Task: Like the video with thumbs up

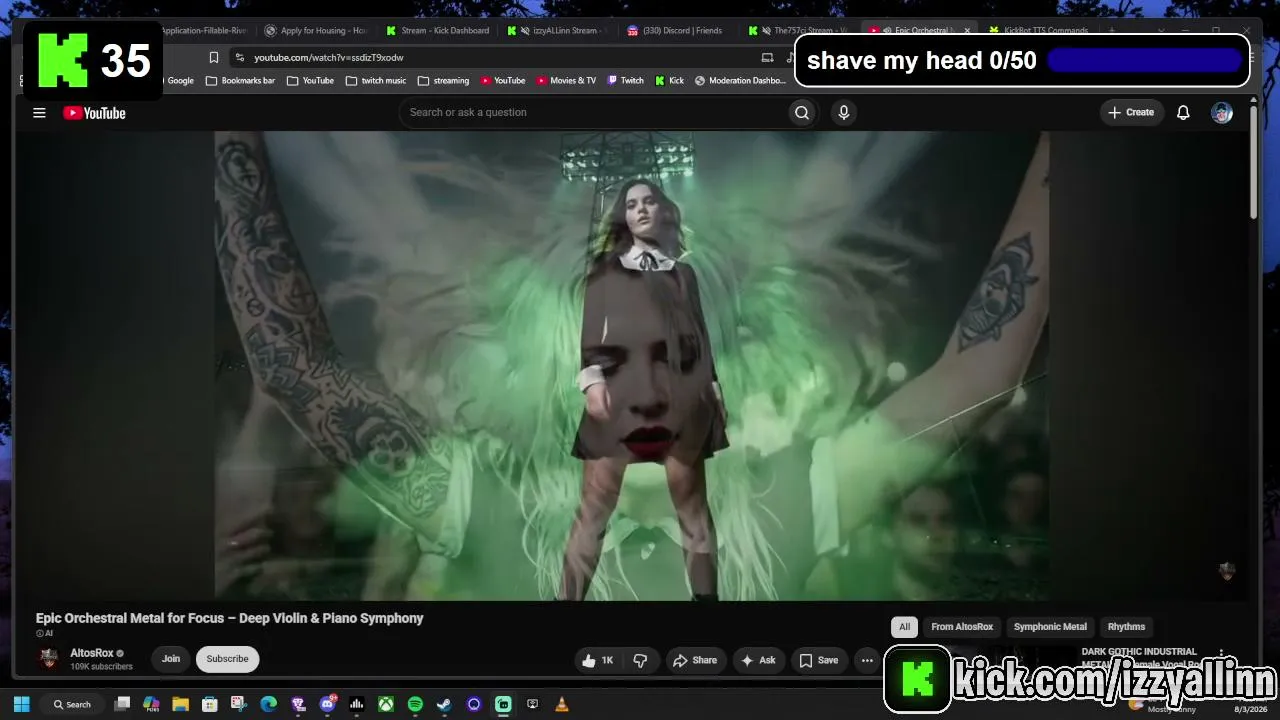Action: [x=597, y=660]
